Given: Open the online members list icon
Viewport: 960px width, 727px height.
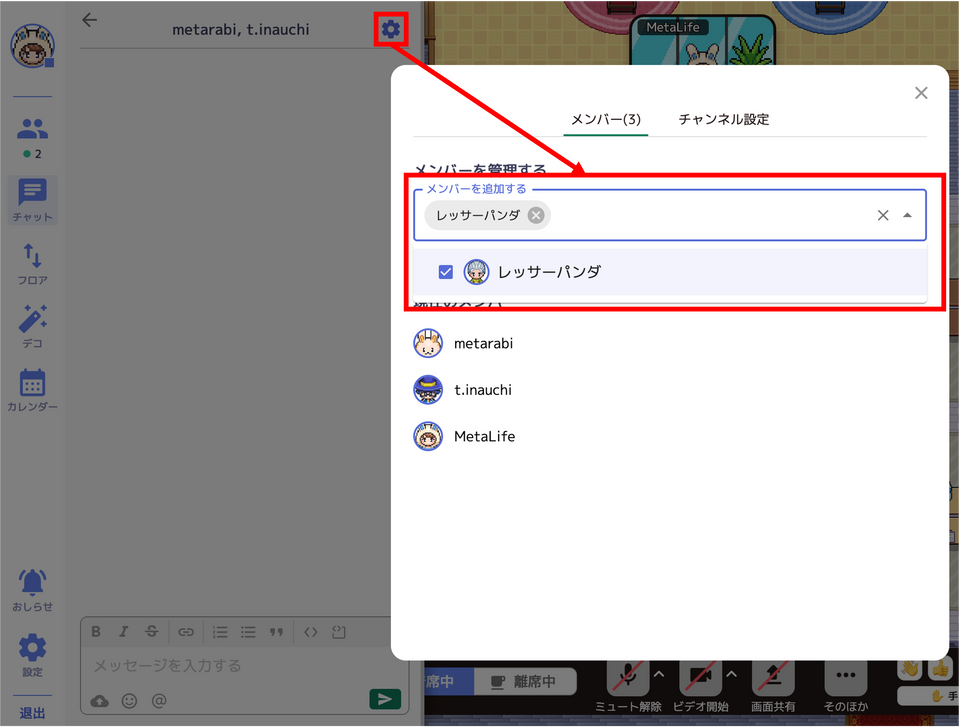Looking at the screenshot, I should pyautogui.click(x=32, y=129).
